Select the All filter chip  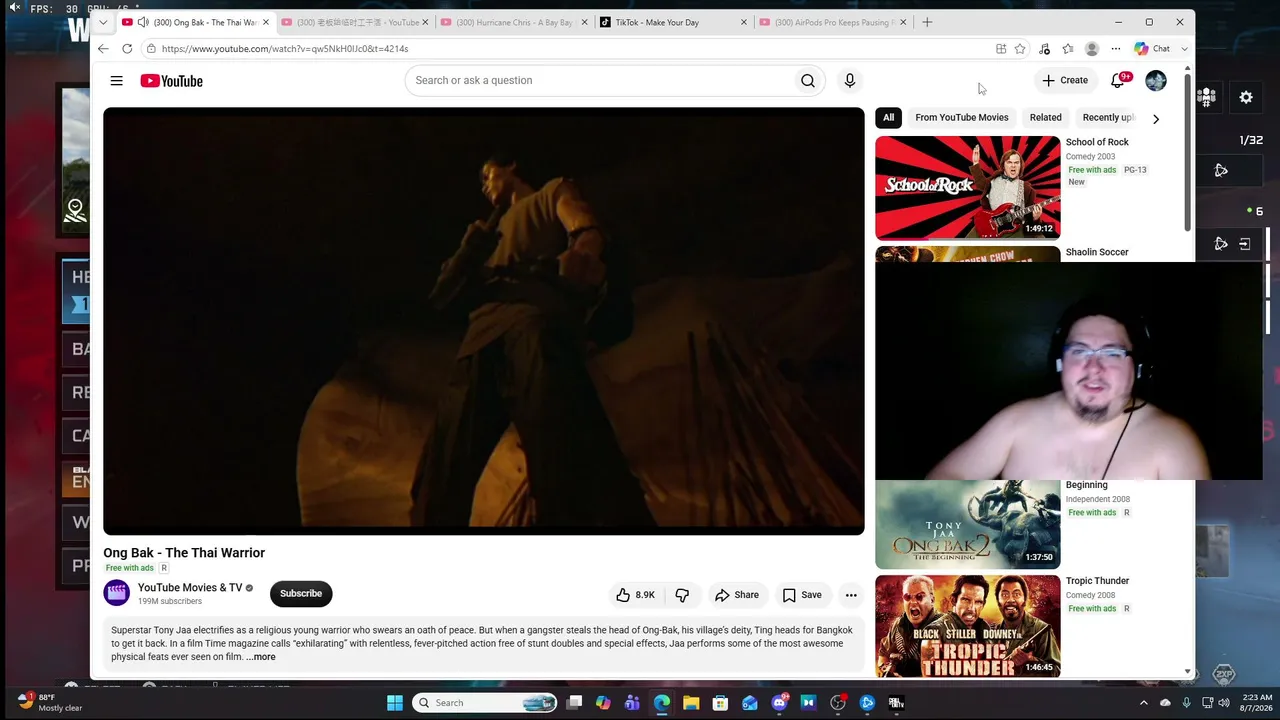tap(888, 118)
